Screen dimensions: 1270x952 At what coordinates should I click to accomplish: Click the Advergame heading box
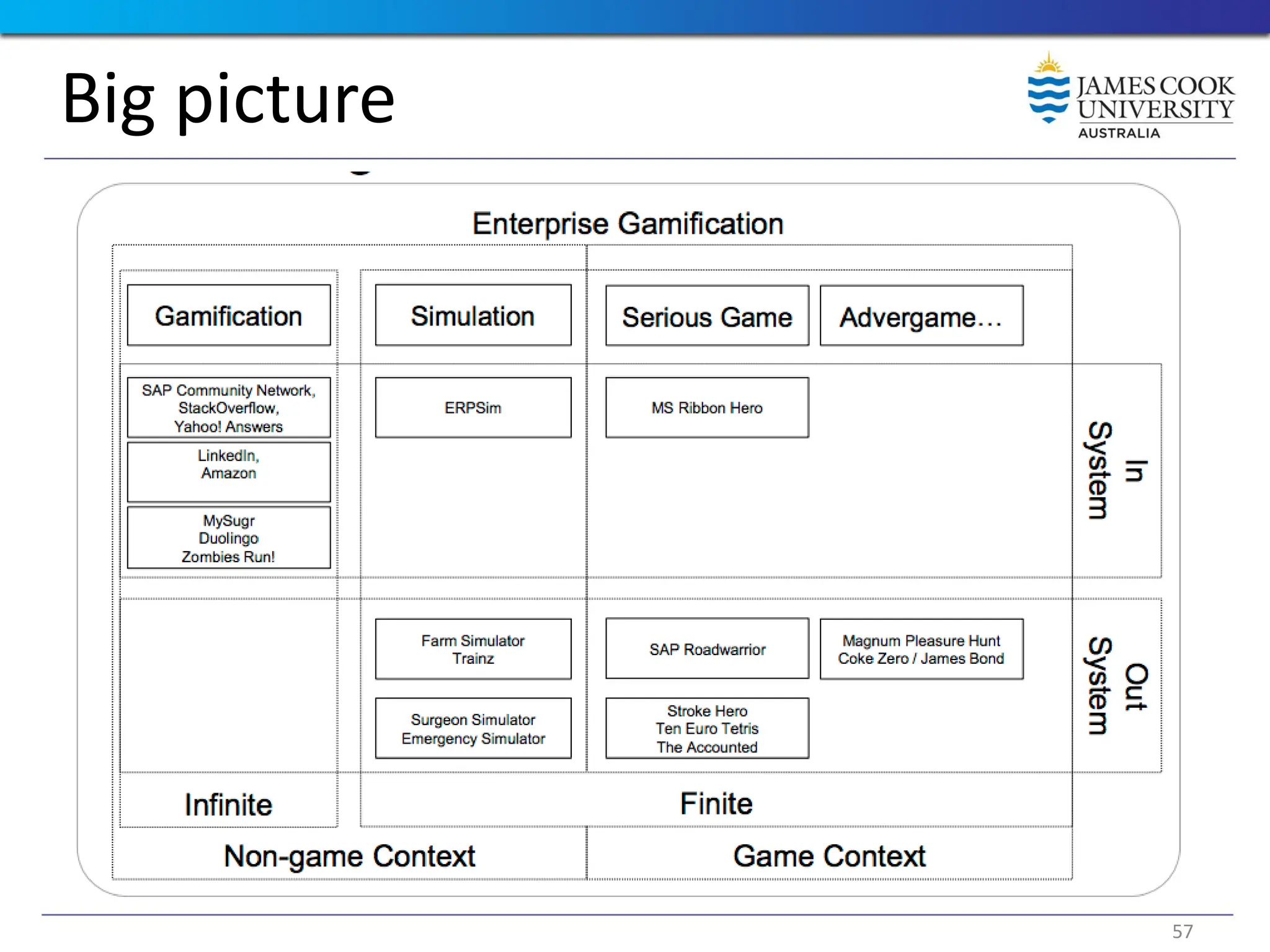(x=921, y=316)
